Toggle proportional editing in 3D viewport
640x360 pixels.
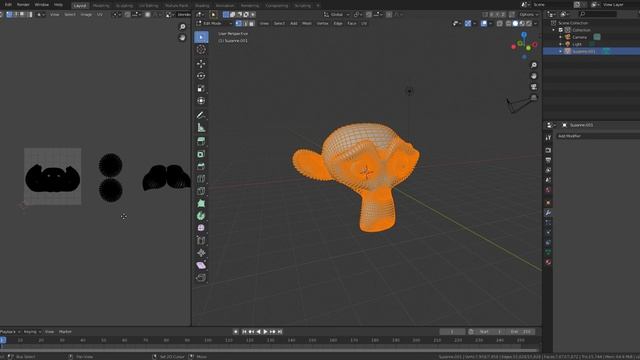coord(389,14)
